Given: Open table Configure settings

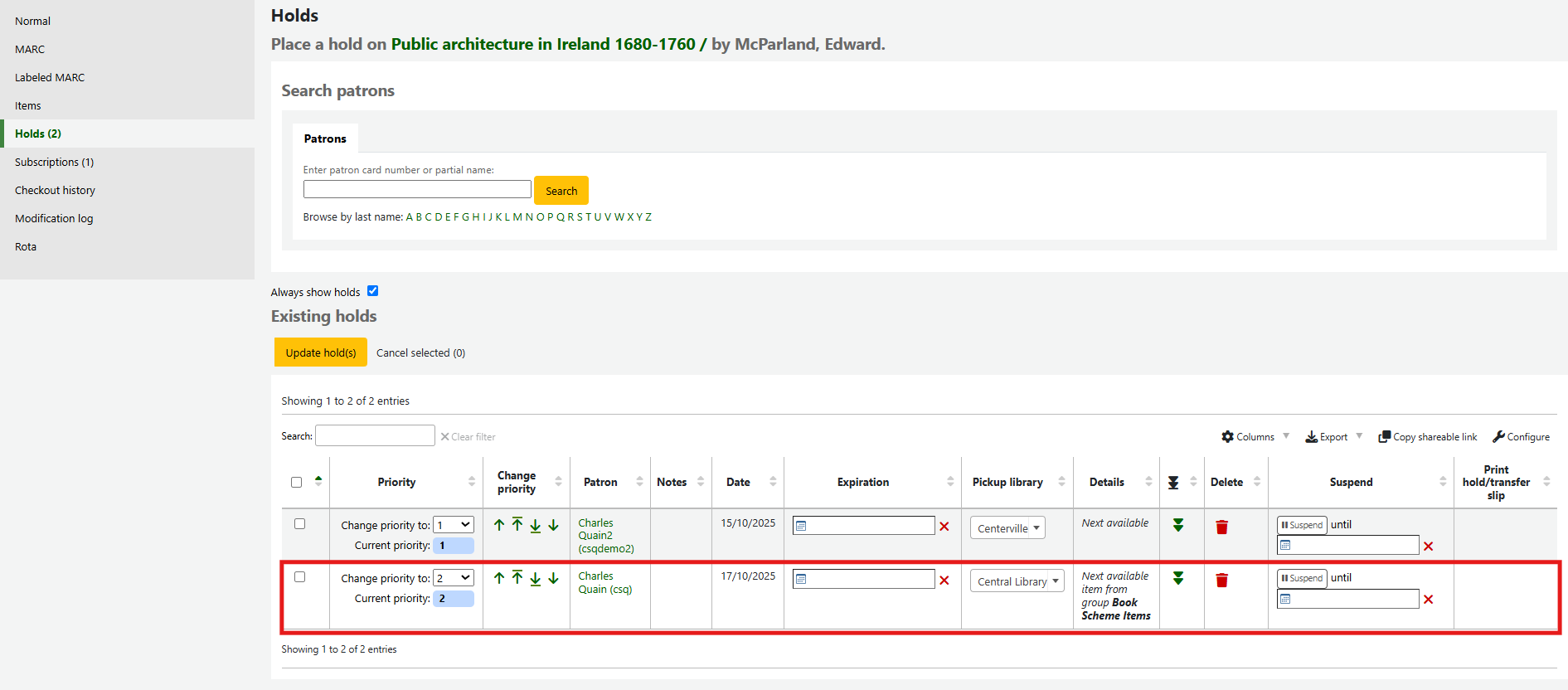Looking at the screenshot, I should [1521, 437].
